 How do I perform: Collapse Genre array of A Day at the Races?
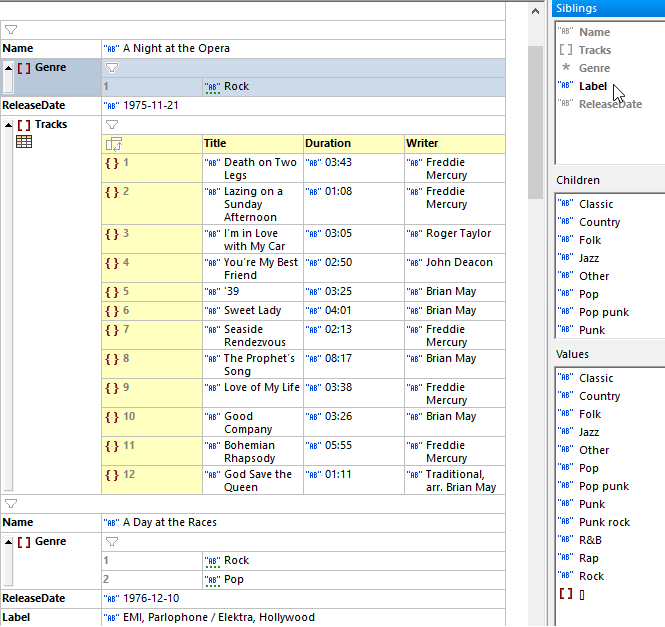click(x=8, y=542)
